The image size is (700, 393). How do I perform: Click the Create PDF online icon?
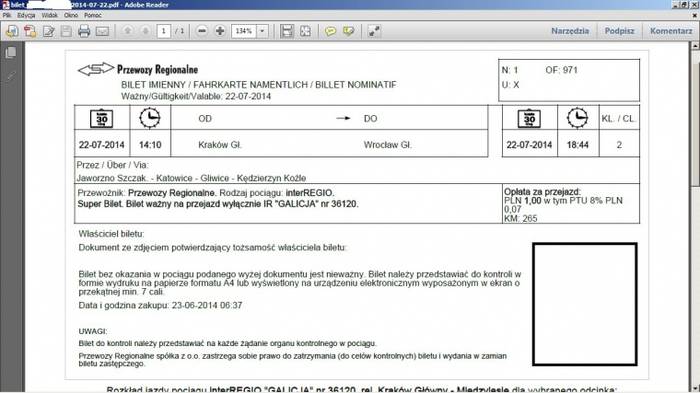tap(12, 31)
